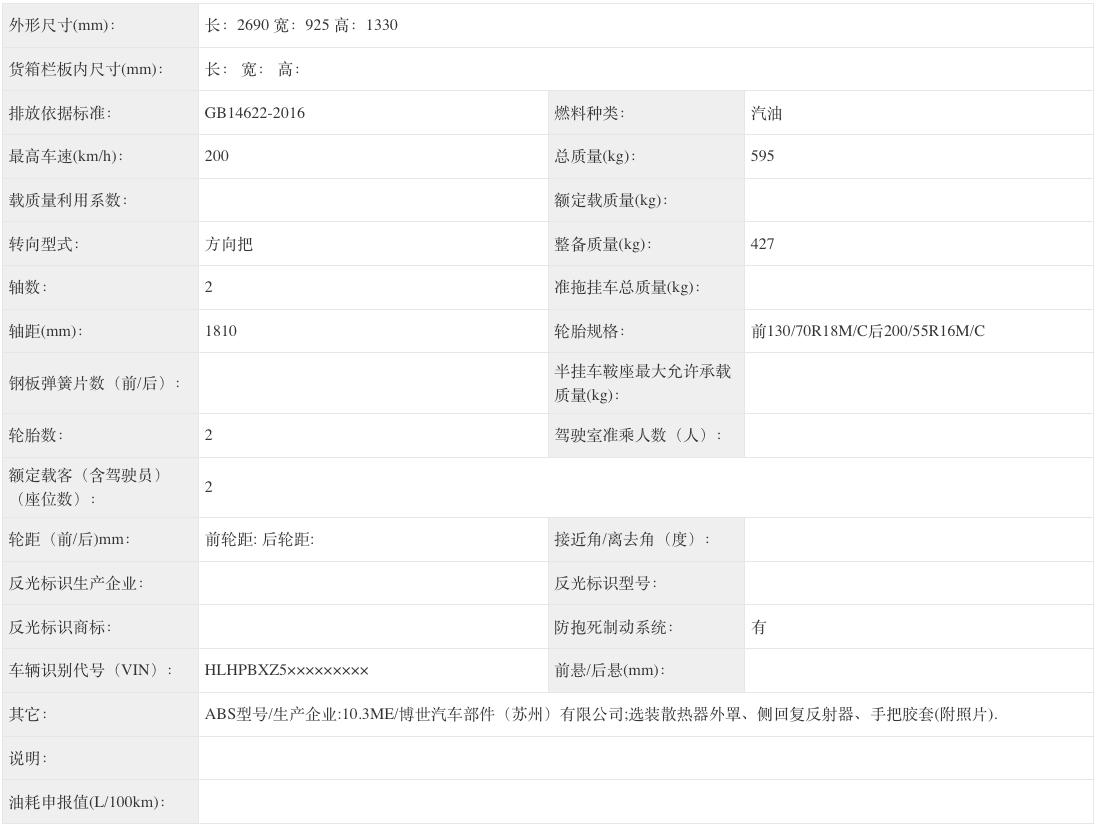Click the 反光标识型号 label
Screen dimensions: 1100x833
click(x=605, y=584)
